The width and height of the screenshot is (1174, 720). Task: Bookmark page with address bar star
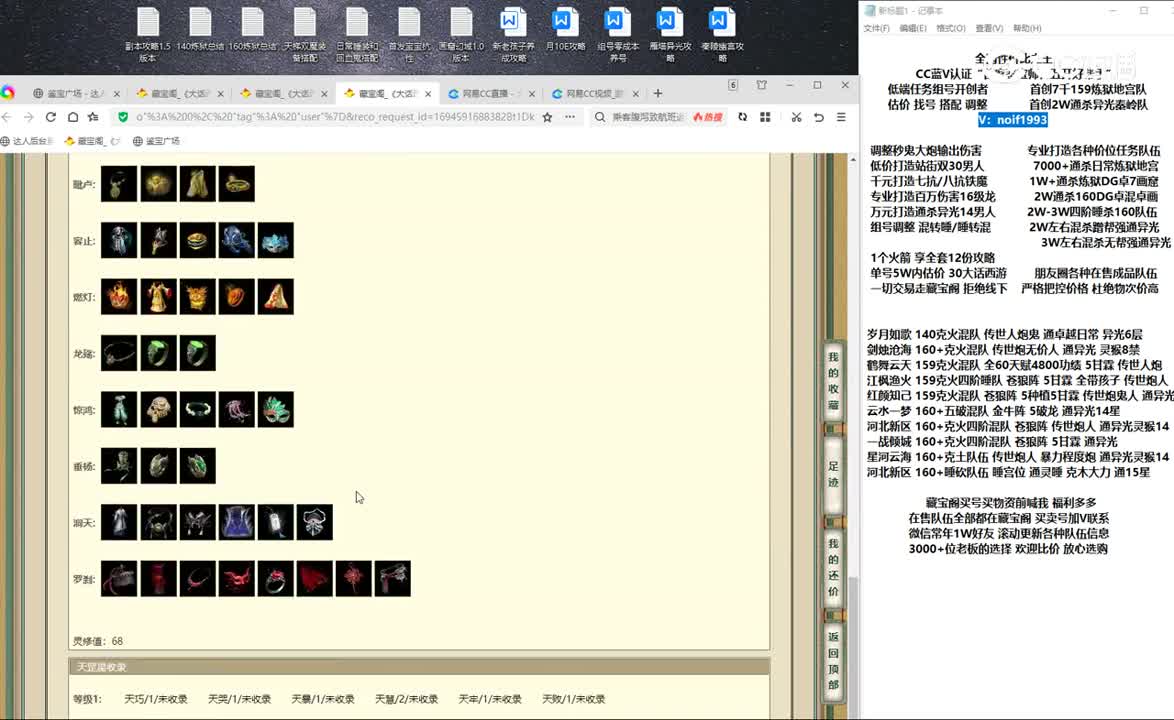pyautogui.click(x=547, y=117)
